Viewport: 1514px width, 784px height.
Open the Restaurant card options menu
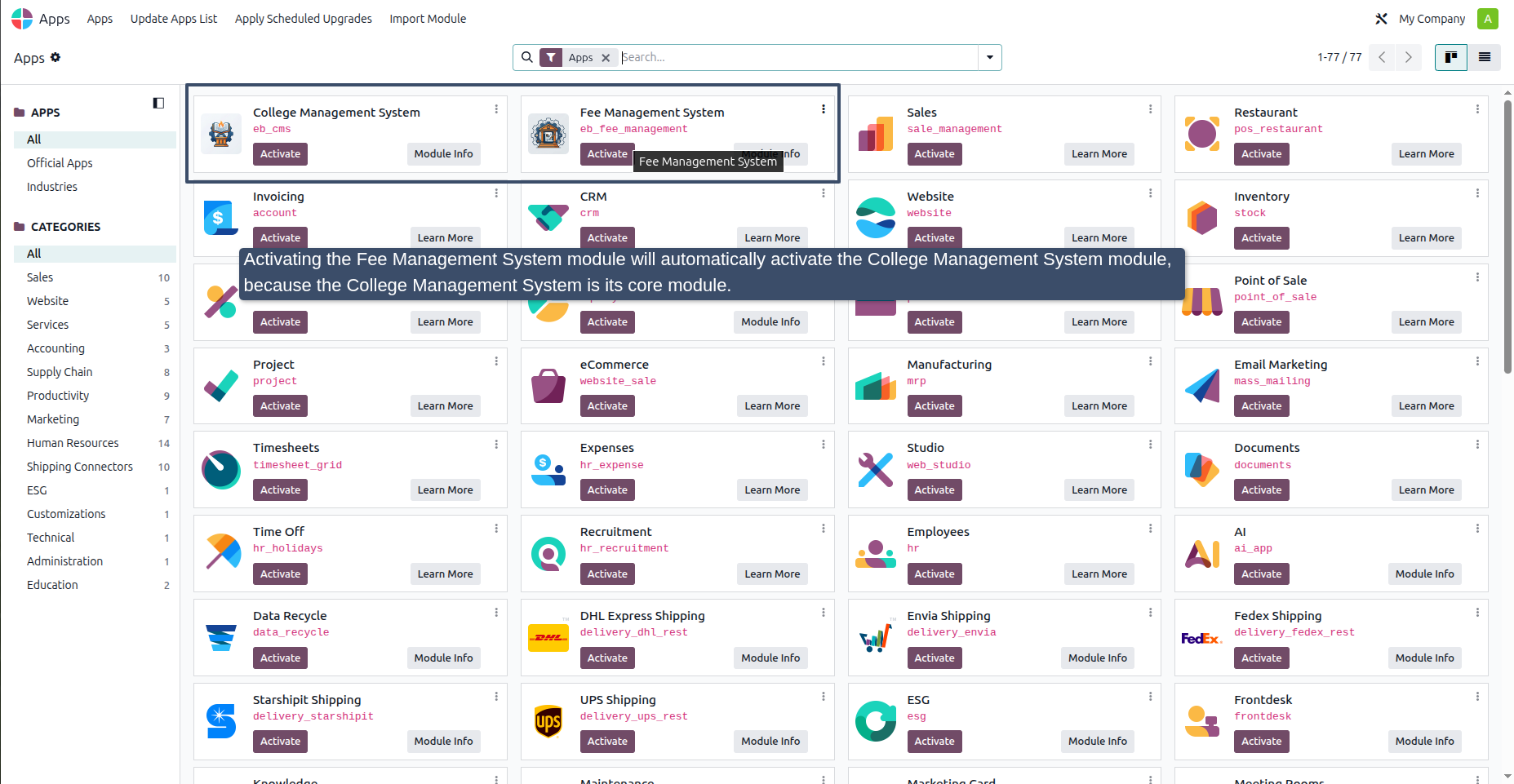pyautogui.click(x=1477, y=109)
